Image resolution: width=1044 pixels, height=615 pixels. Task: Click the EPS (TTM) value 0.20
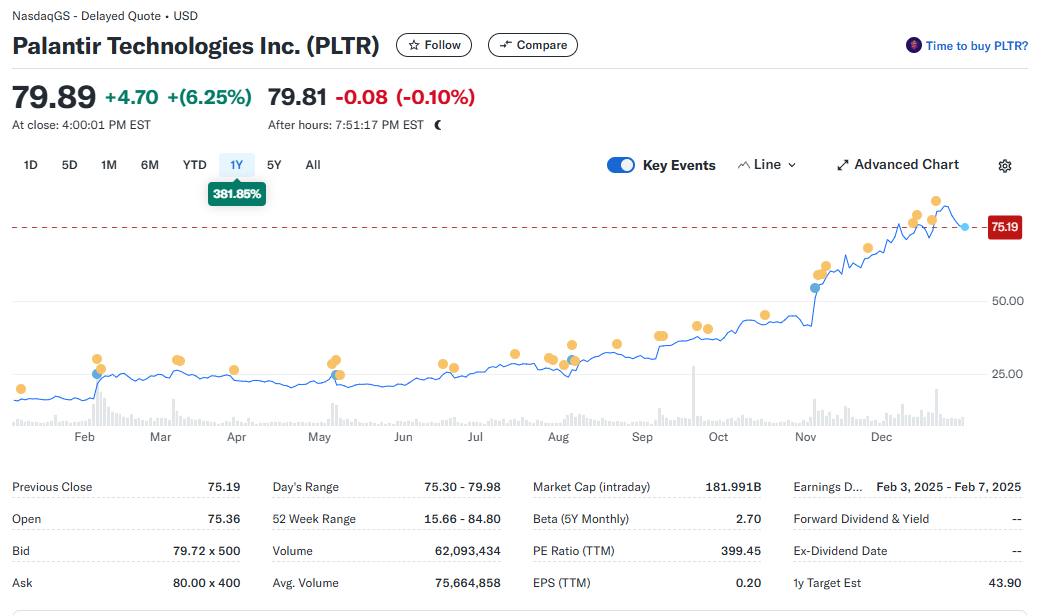(x=748, y=583)
